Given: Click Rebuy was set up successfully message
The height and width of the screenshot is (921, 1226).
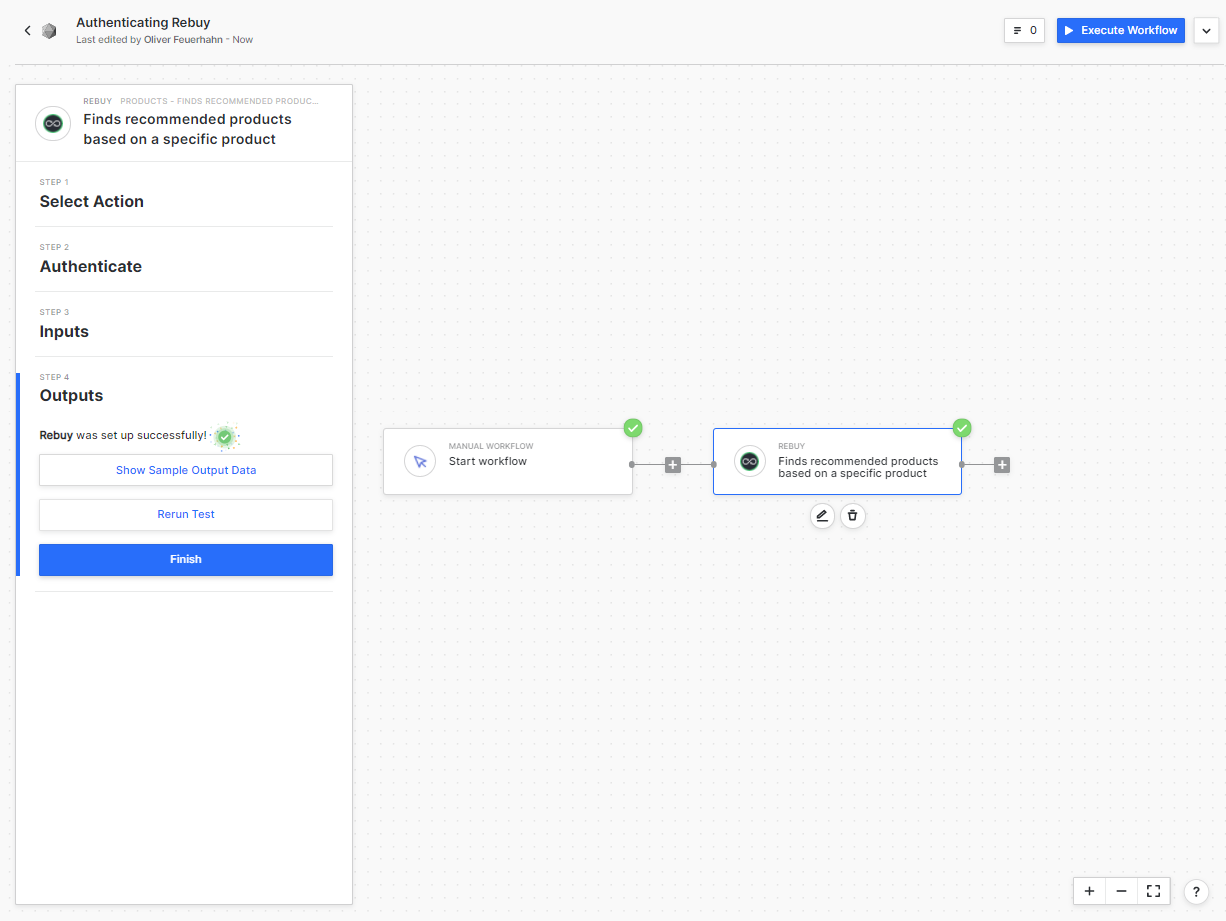Looking at the screenshot, I should coord(123,436).
